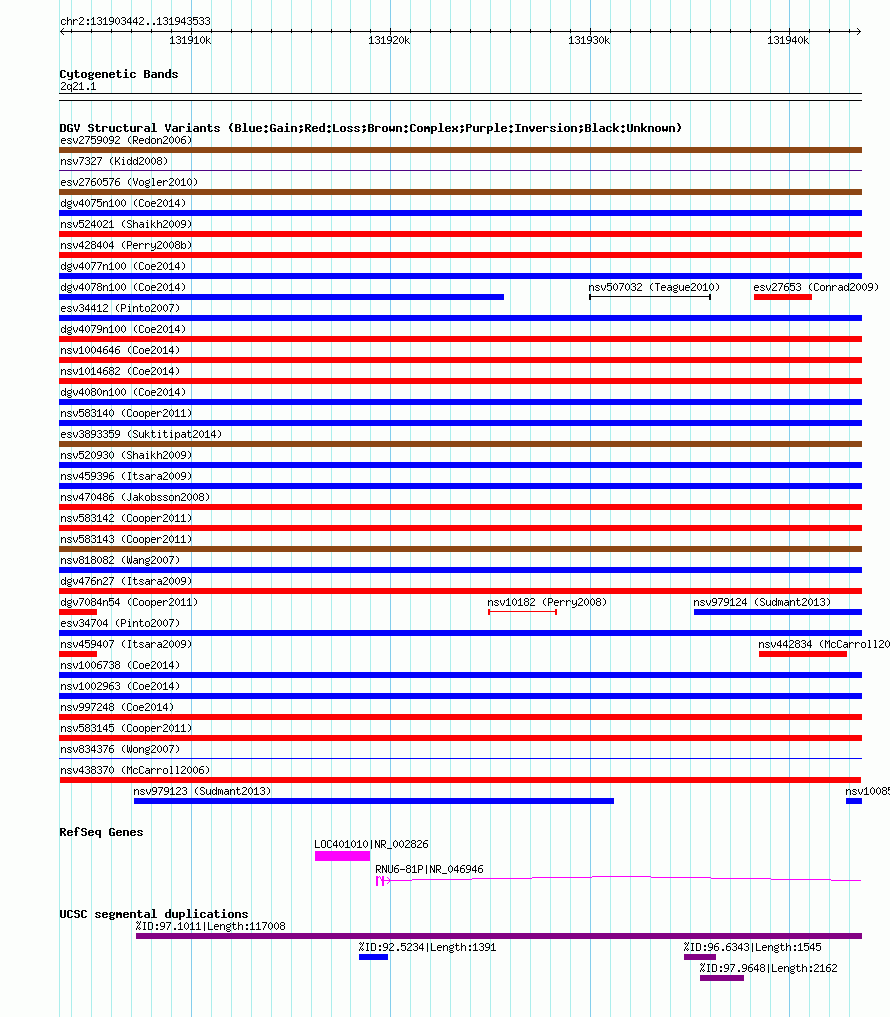Click the 131940k ruler position label

(x=788, y=40)
